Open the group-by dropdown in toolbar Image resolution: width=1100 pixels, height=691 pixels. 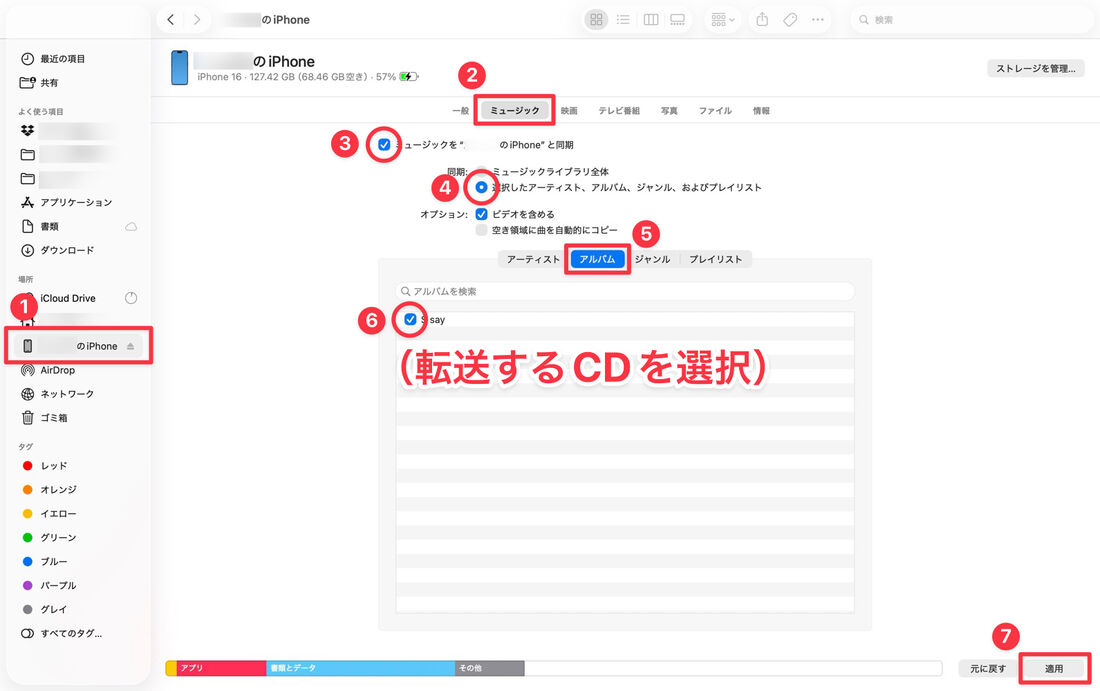click(723, 20)
